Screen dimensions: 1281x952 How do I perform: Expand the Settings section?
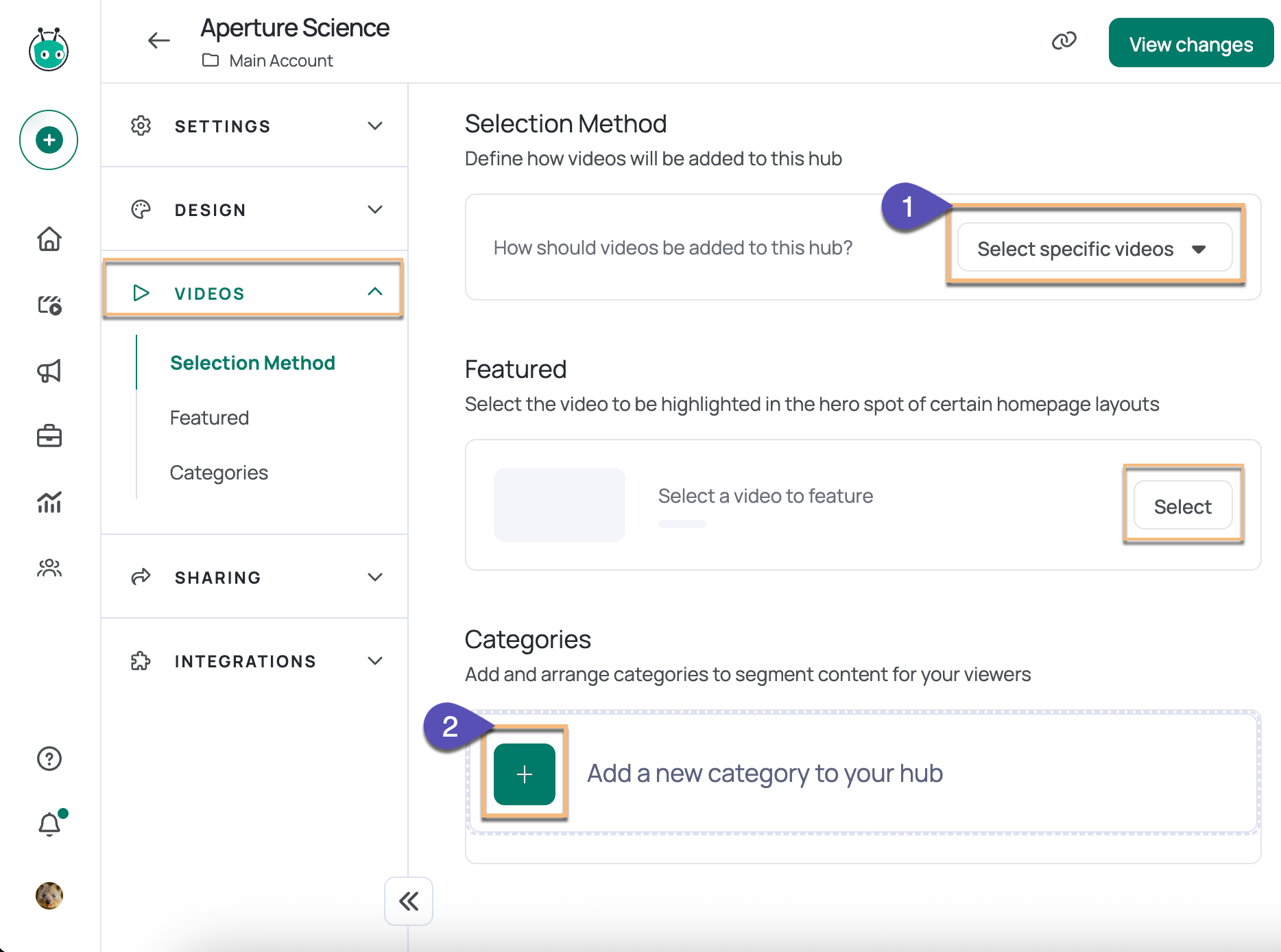254,126
